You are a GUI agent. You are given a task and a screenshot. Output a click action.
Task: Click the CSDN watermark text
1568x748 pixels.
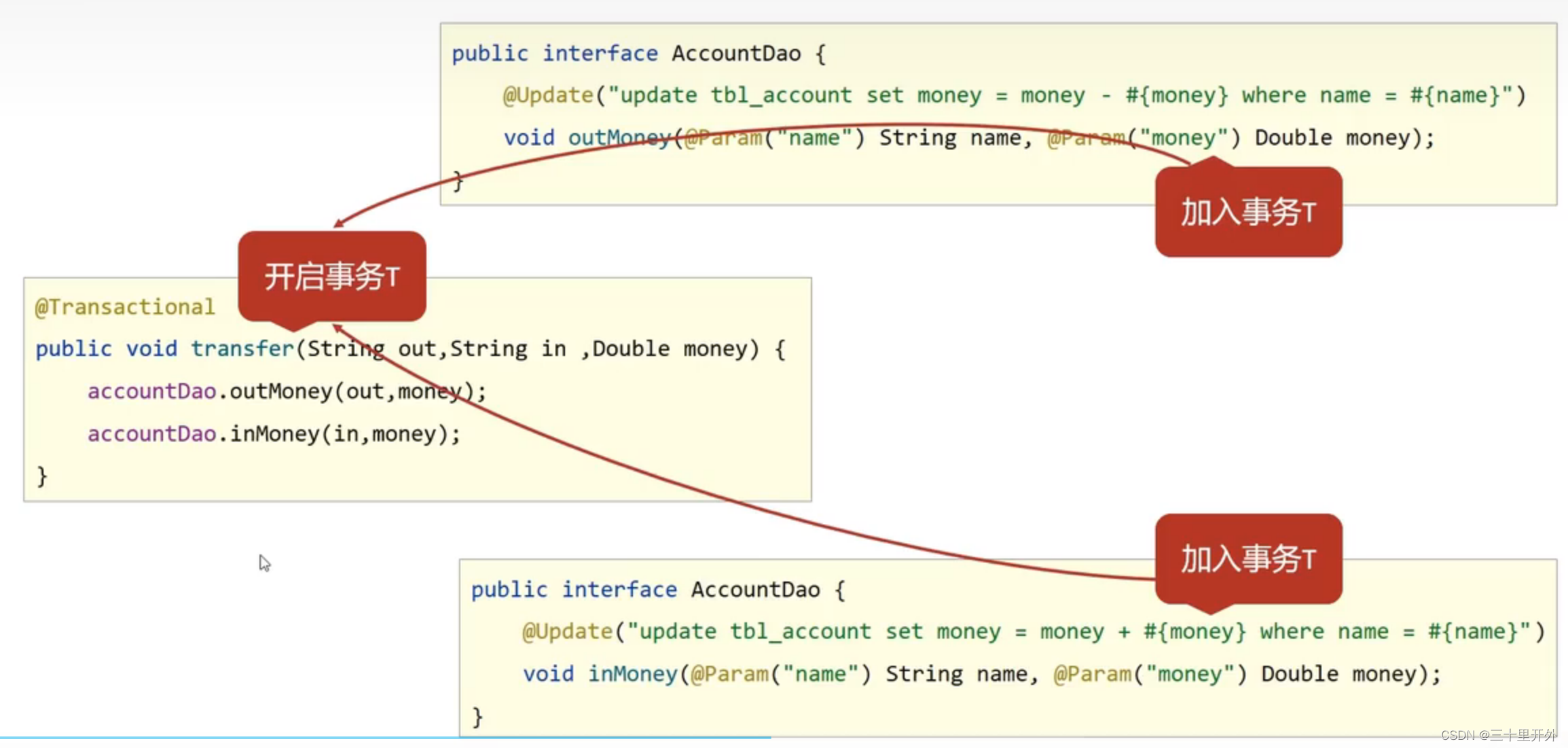click(x=1498, y=735)
